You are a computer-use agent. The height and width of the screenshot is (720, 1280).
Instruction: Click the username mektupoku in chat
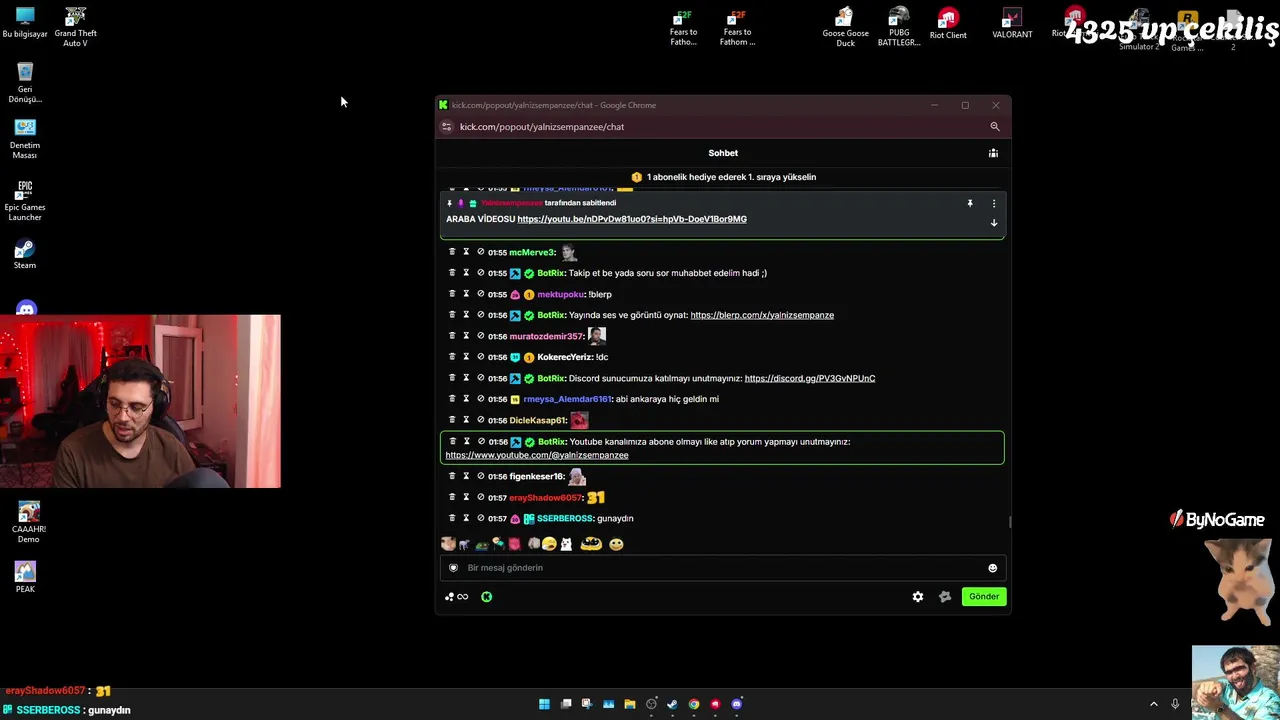560,294
